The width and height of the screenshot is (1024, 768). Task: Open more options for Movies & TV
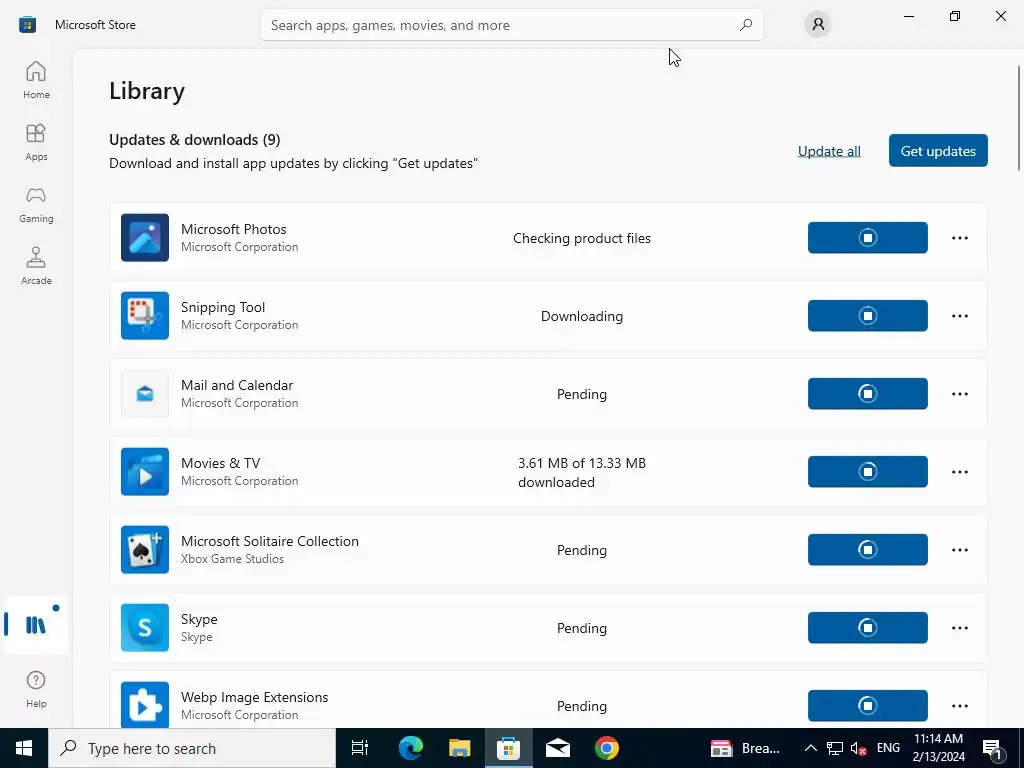point(959,472)
